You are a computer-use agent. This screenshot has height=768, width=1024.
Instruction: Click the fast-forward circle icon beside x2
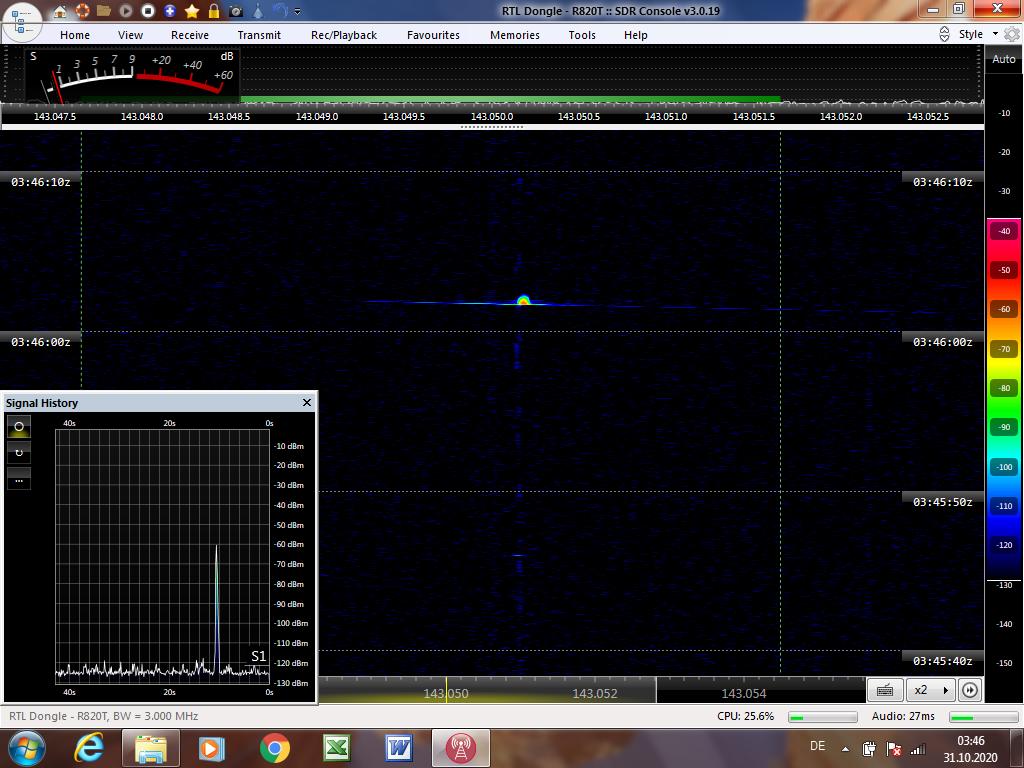(x=970, y=690)
